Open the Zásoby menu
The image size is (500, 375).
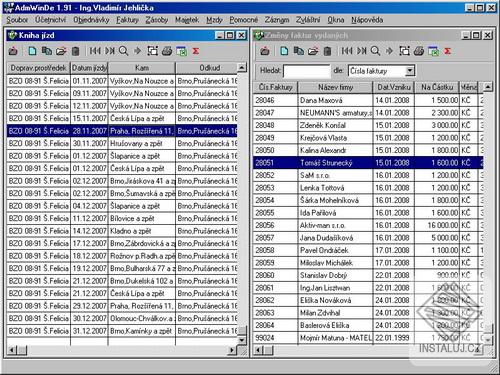157,20
